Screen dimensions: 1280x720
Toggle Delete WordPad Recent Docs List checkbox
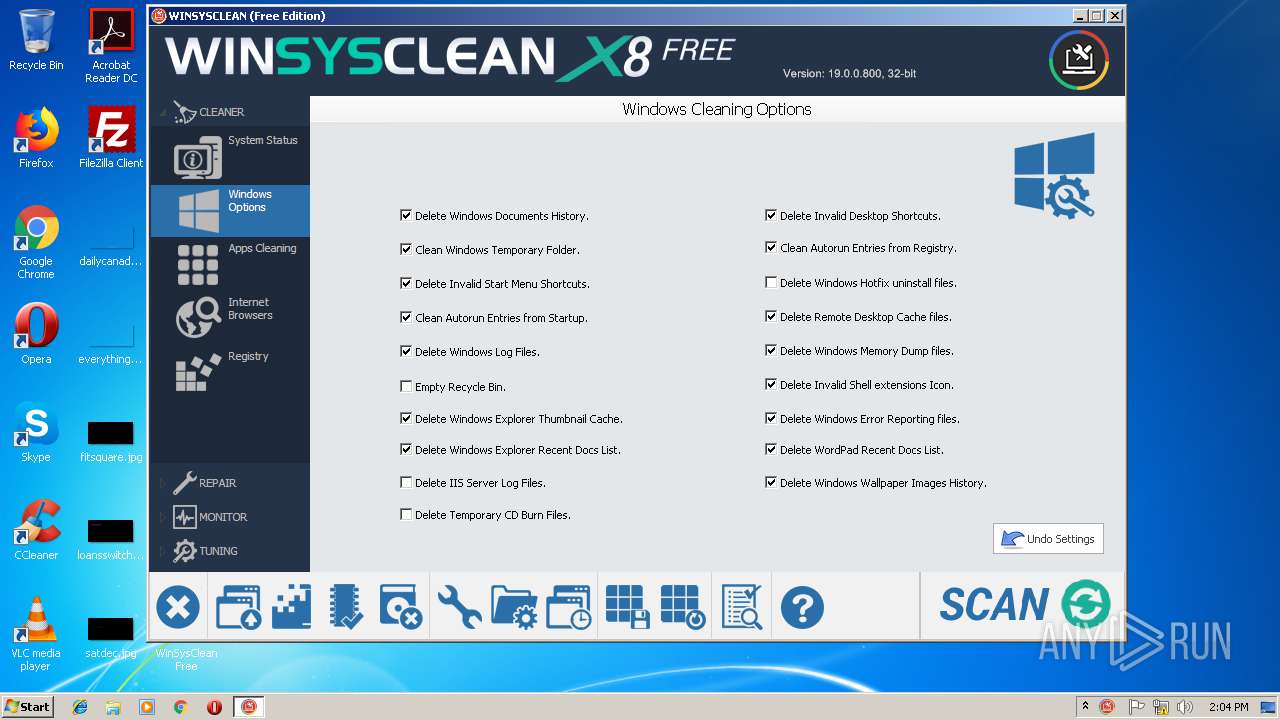[771, 449]
